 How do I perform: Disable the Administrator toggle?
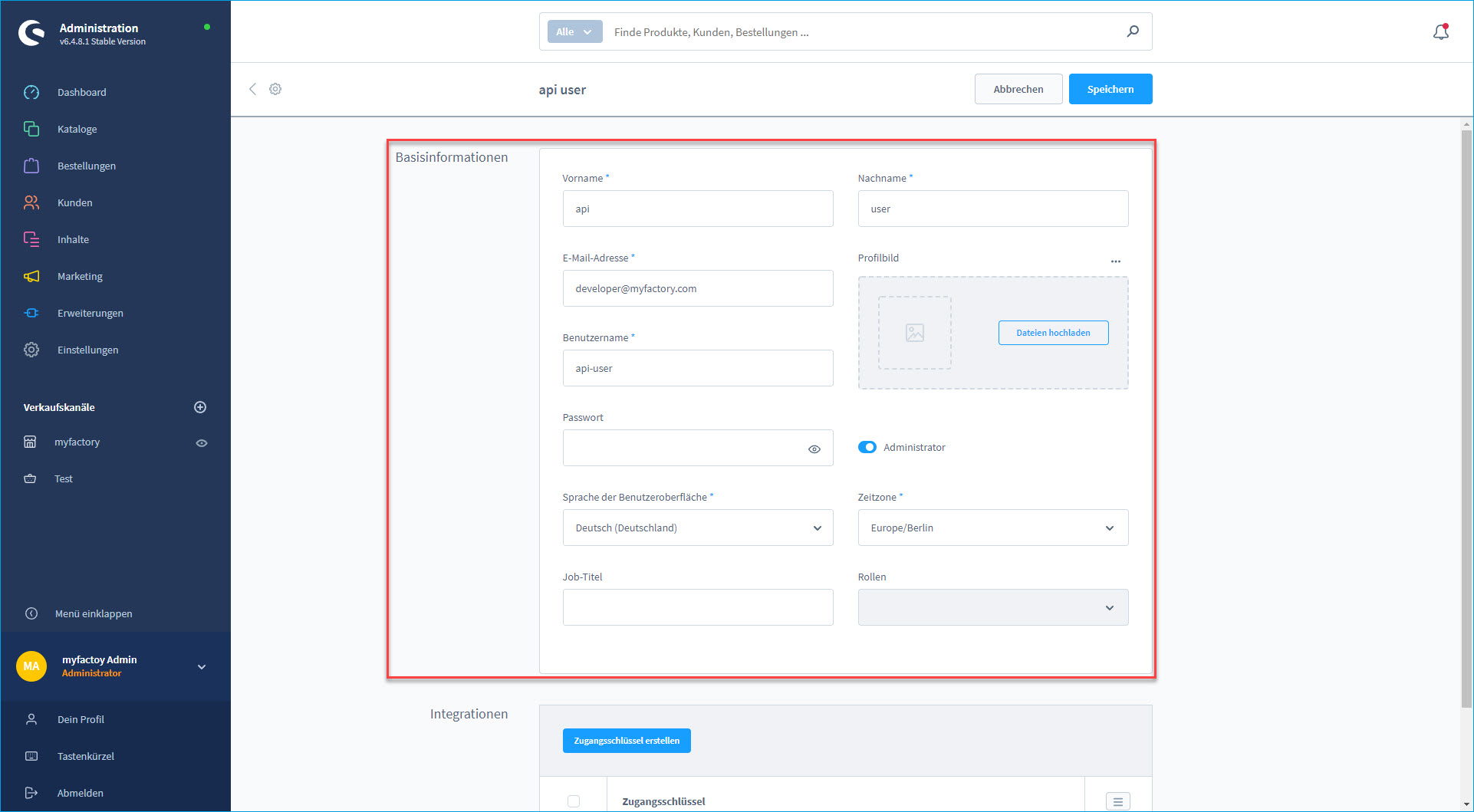pyautogui.click(x=867, y=447)
